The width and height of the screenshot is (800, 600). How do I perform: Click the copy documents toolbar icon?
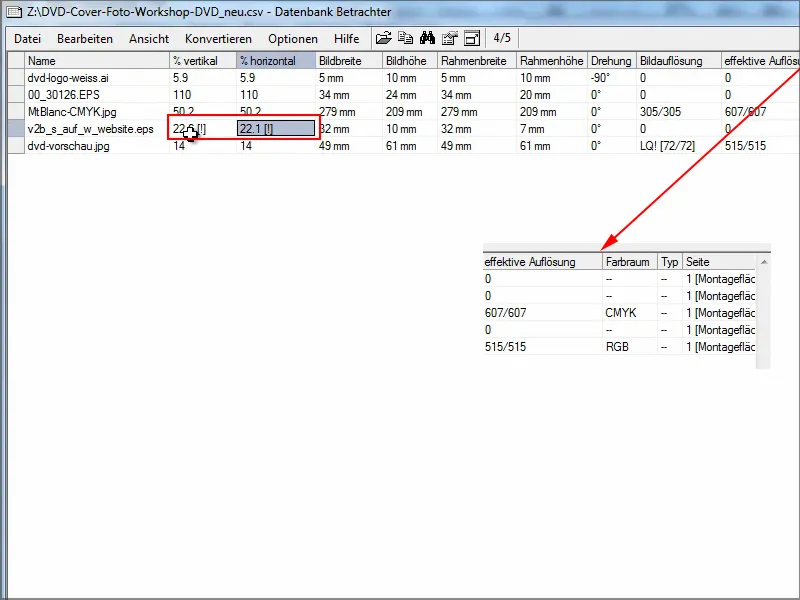pos(406,38)
